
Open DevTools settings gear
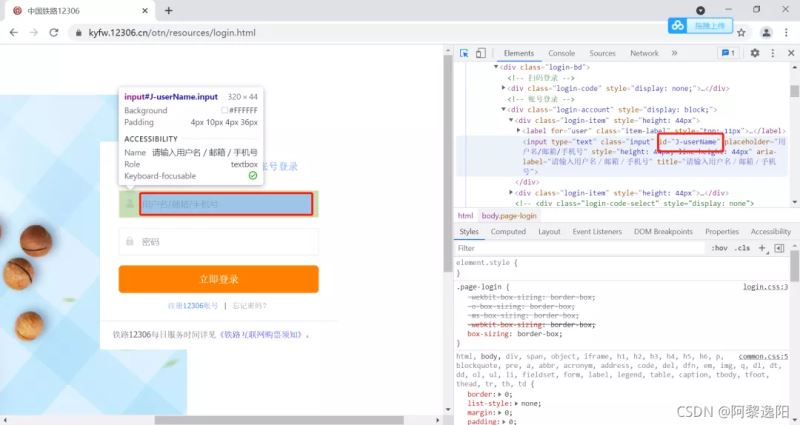[755, 53]
